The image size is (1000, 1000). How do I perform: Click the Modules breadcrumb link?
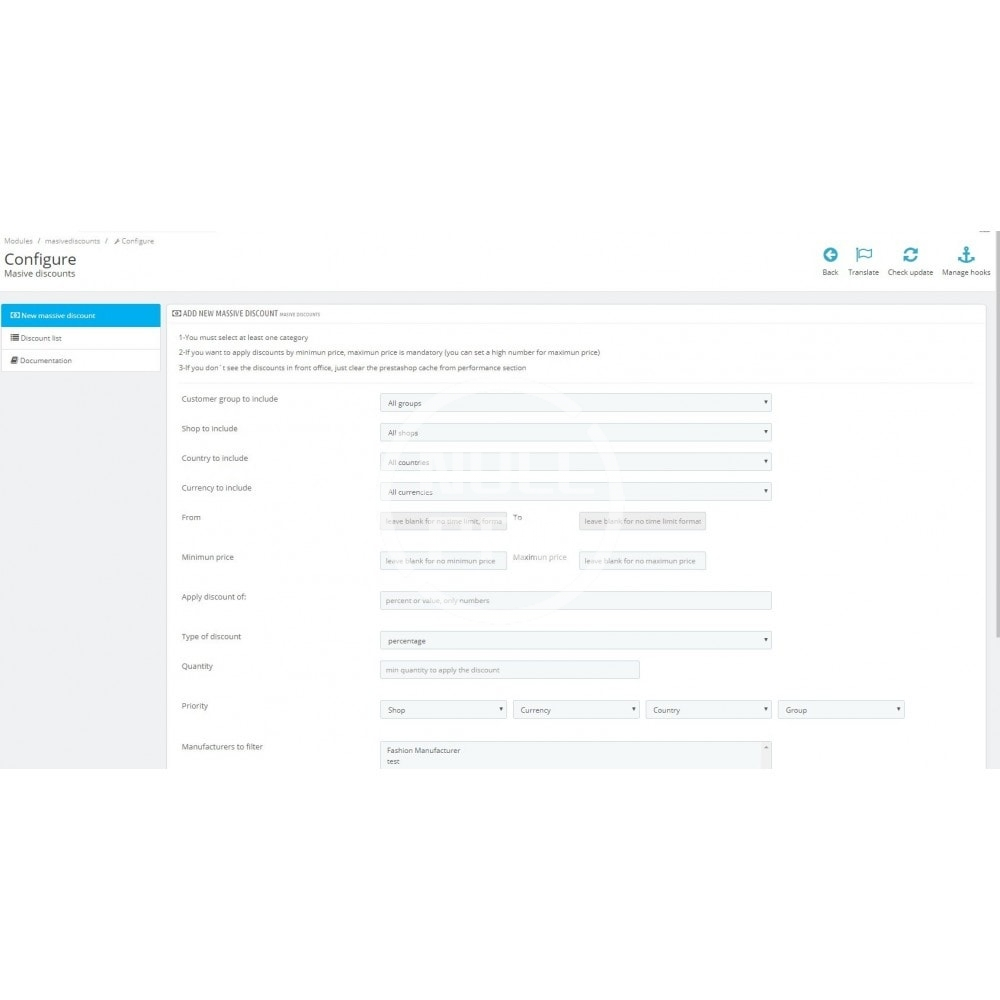tap(18, 241)
